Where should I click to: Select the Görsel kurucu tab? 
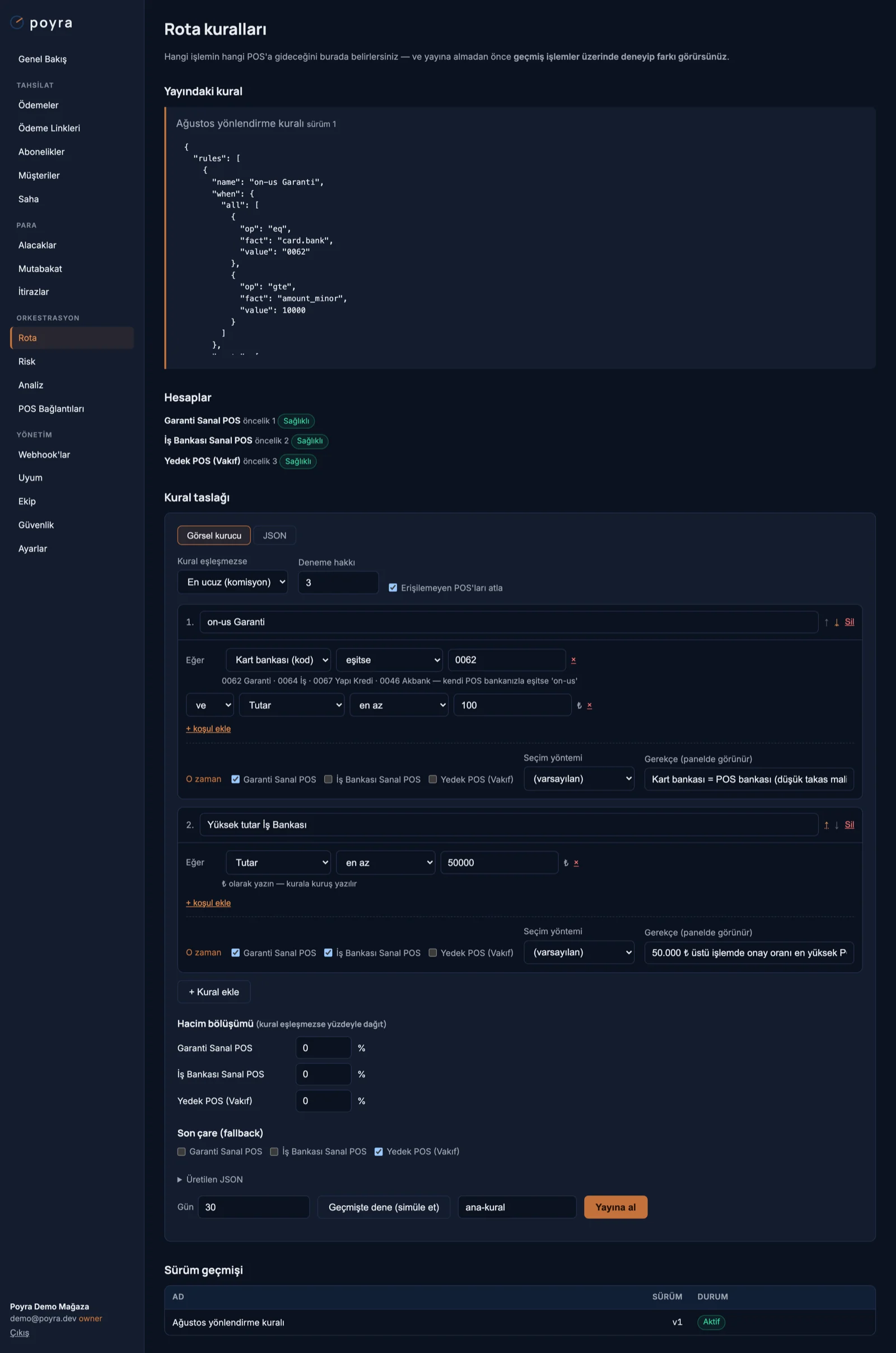point(214,535)
